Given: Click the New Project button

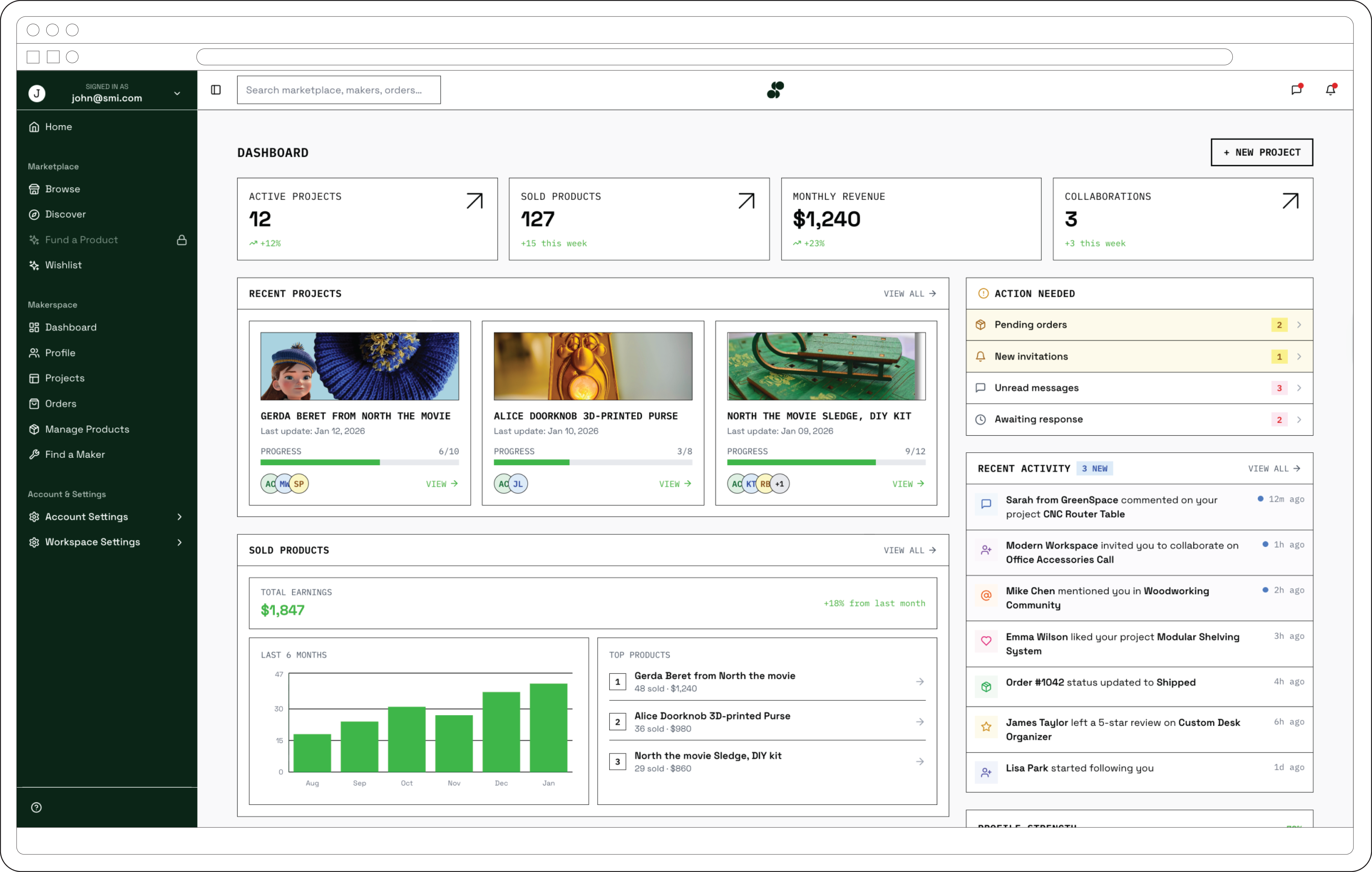Looking at the screenshot, I should 1262,153.
